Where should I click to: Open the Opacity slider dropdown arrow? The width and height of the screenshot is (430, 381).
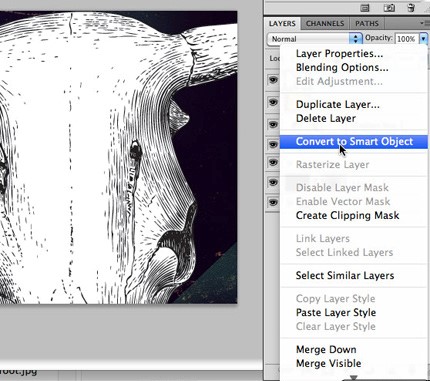pyautogui.click(x=423, y=39)
